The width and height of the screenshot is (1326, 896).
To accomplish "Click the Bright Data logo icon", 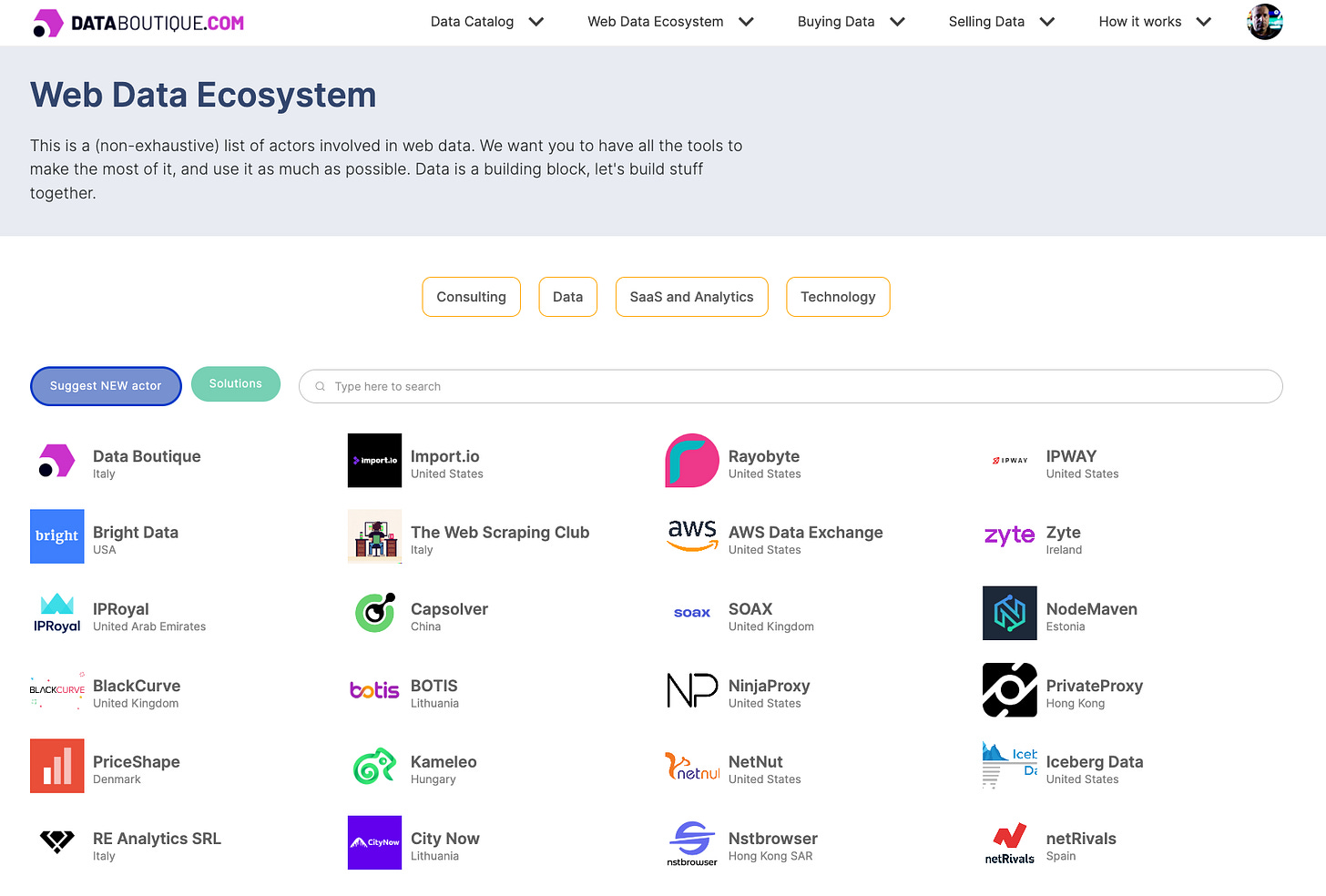I will [56, 536].
